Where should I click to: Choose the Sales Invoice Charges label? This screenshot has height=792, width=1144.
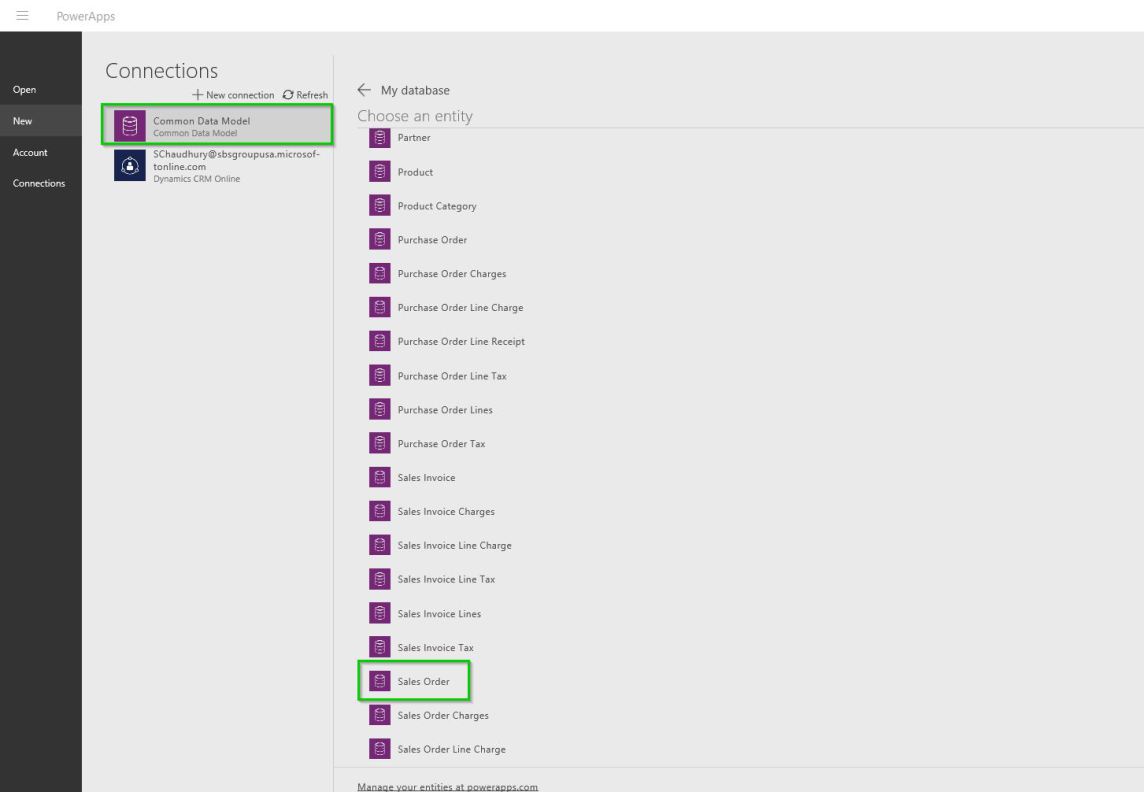pos(446,511)
